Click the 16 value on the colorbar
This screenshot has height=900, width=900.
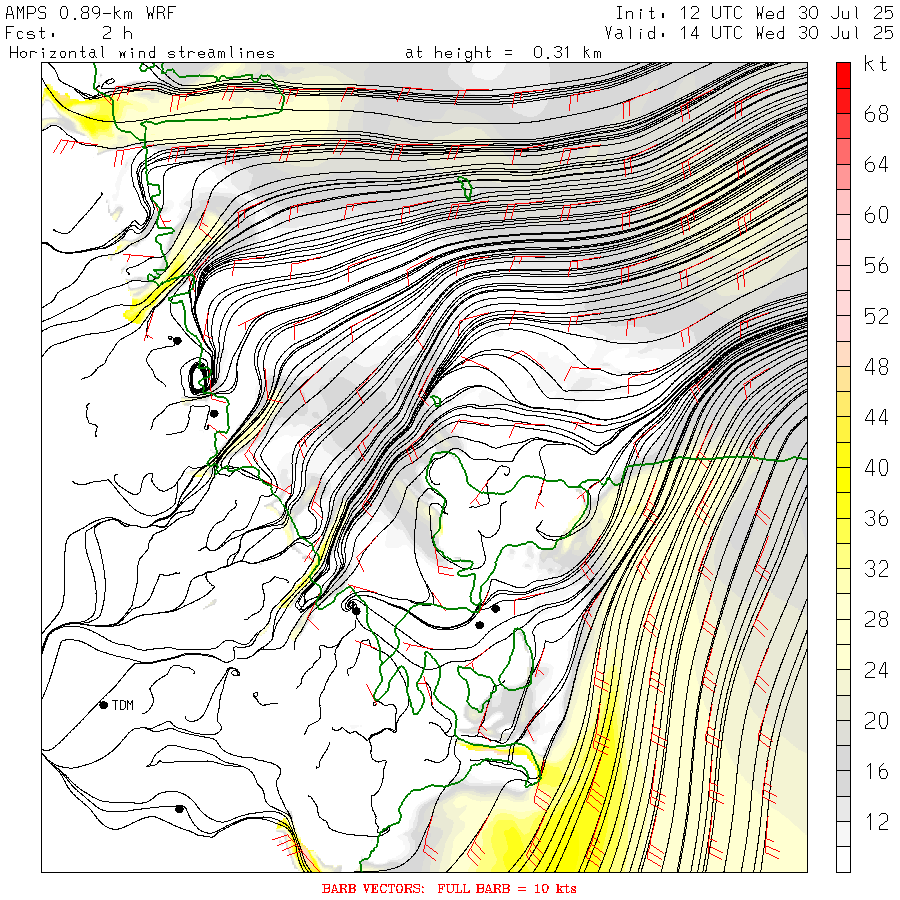pyautogui.click(x=876, y=771)
